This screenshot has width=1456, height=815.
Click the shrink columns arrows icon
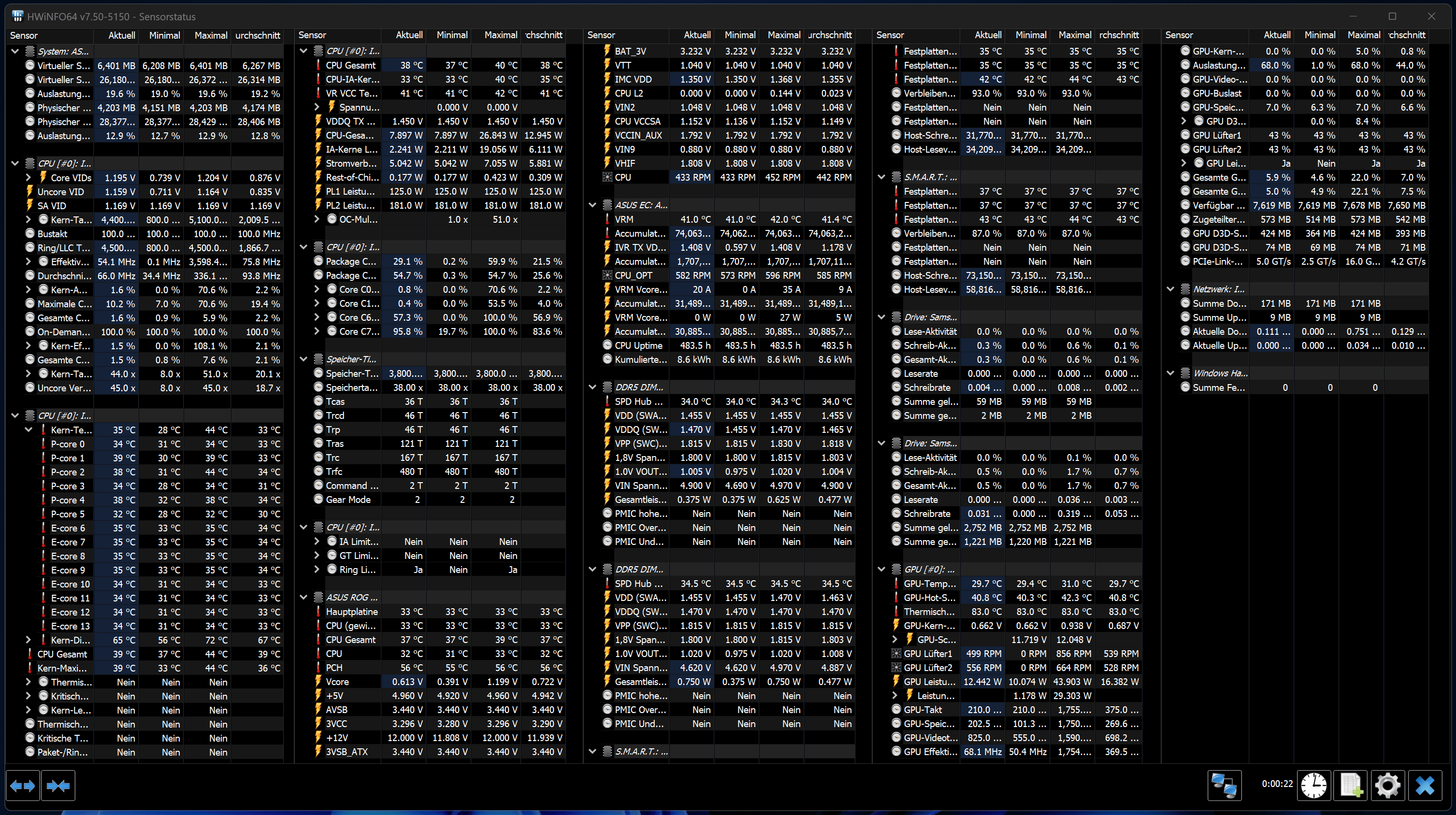tap(58, 786)
